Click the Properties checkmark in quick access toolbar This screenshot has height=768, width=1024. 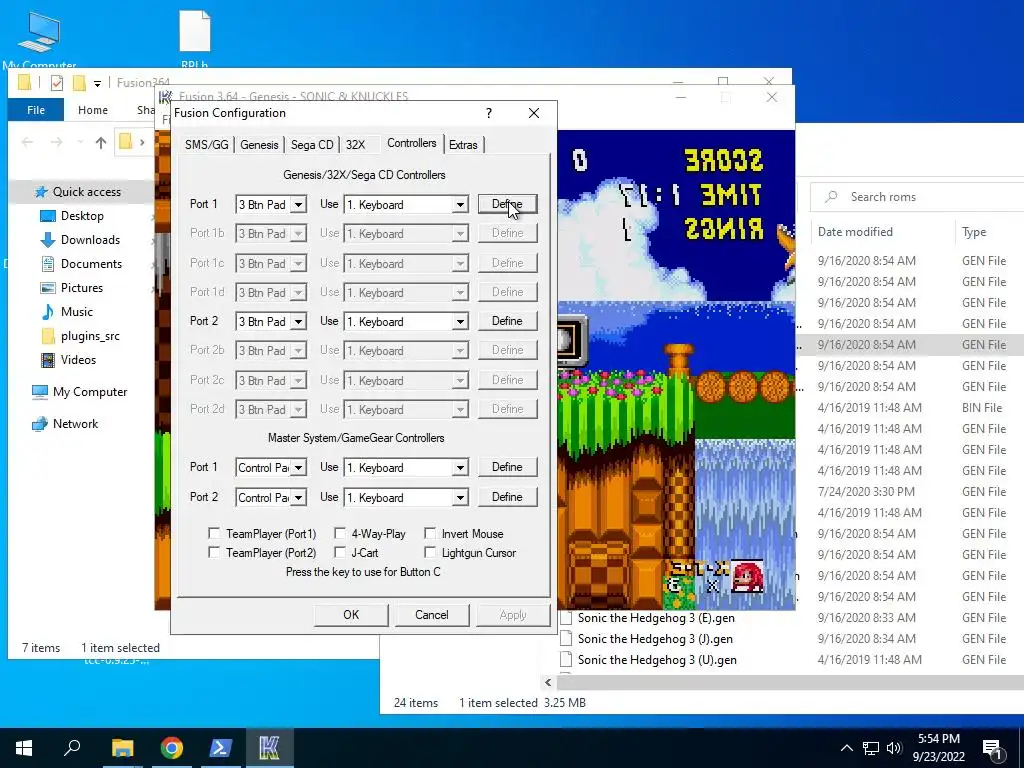coord(57,83)
